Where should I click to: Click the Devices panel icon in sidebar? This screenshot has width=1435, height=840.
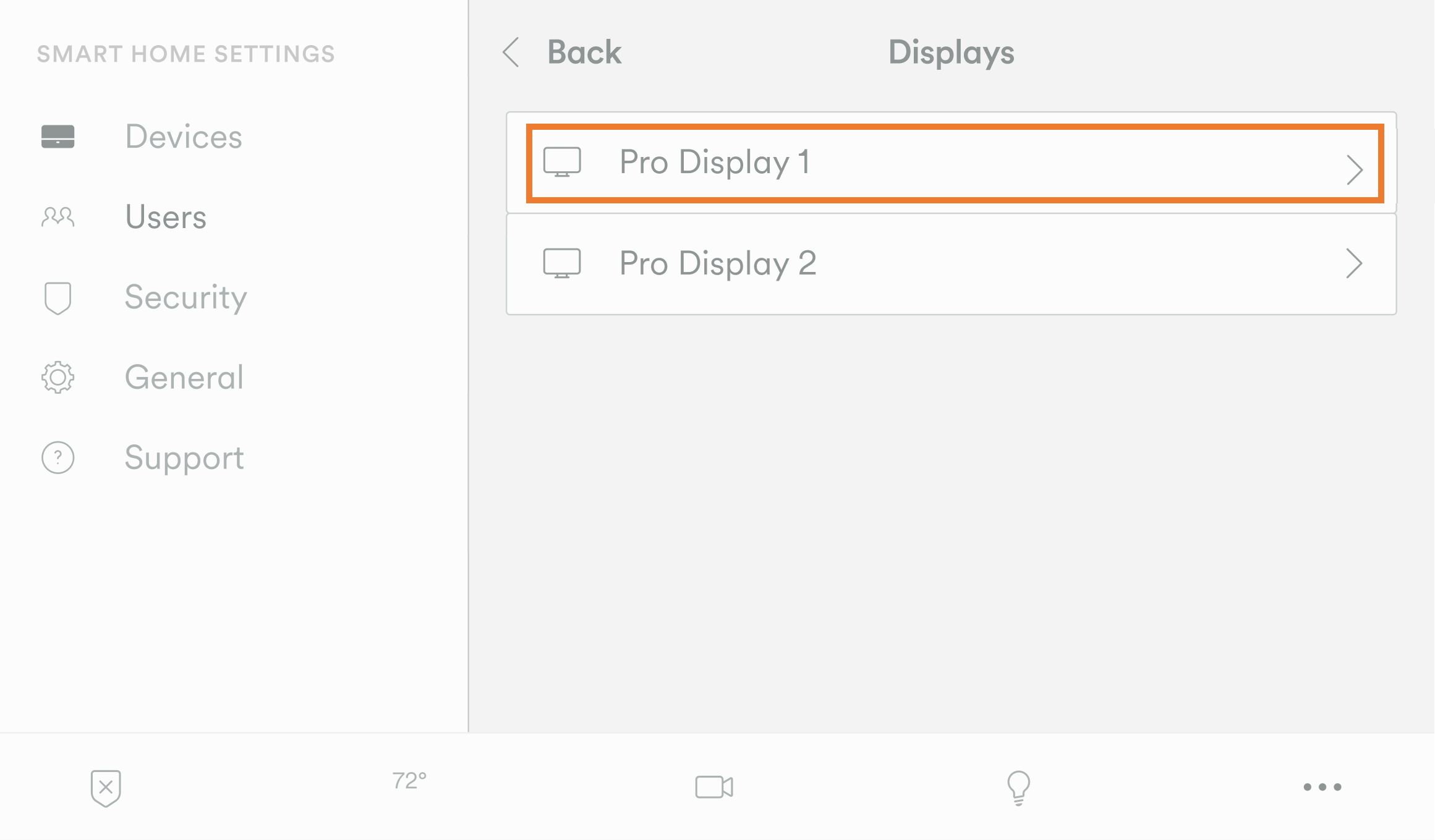click(x=57, y=137)
